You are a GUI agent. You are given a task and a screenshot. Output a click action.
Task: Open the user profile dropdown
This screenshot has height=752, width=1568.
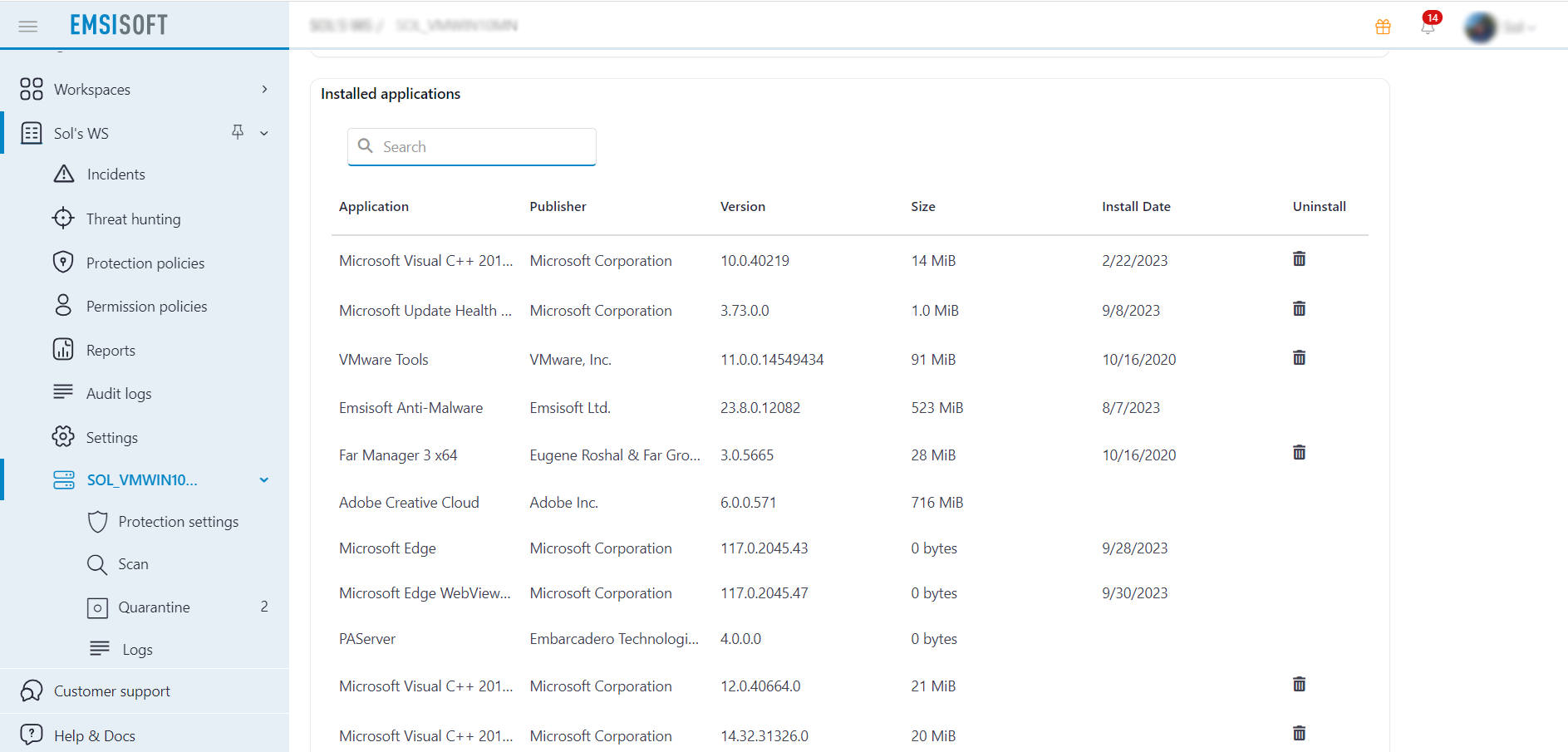1500,26
